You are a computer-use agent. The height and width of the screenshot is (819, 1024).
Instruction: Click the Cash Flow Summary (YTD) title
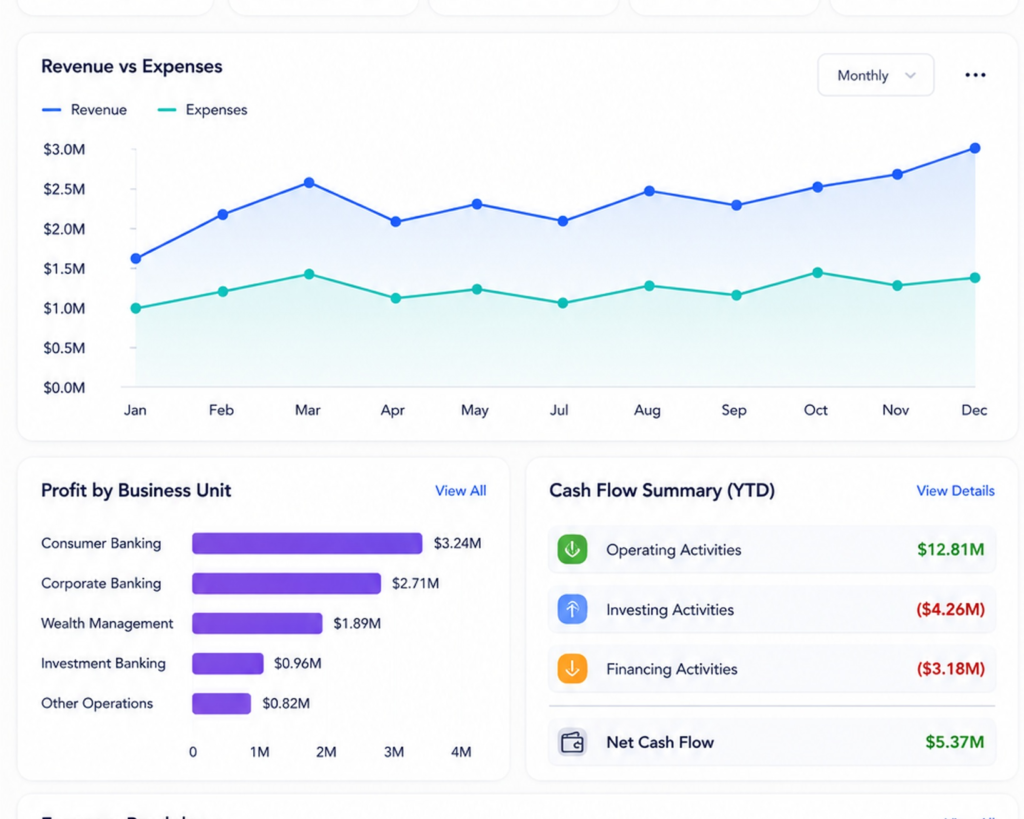coord(662,490)
